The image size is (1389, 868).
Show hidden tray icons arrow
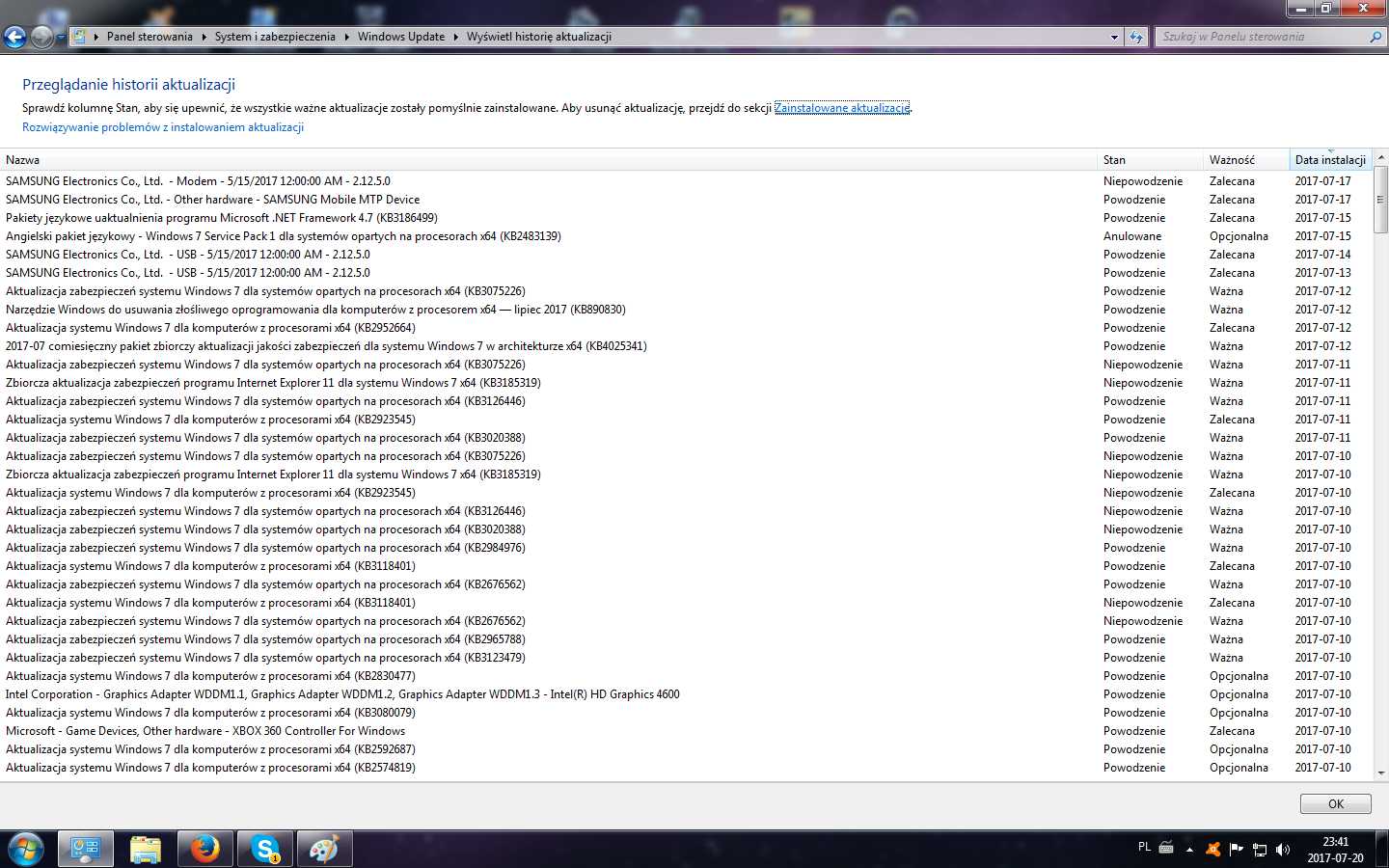click(1189, 850)
